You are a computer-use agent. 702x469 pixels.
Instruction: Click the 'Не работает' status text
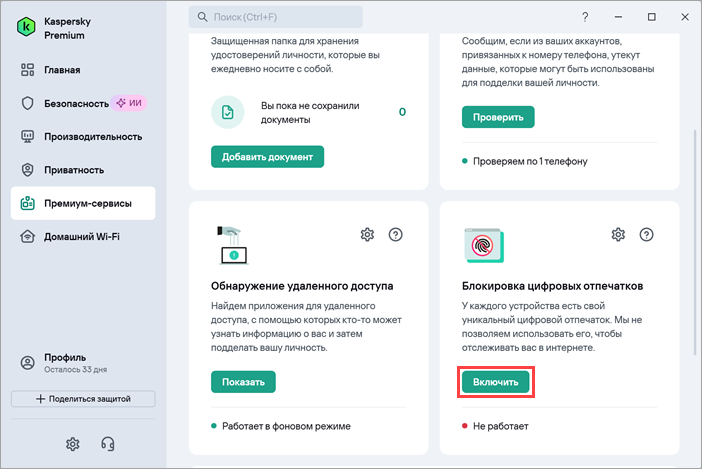(x=501, y=426)
